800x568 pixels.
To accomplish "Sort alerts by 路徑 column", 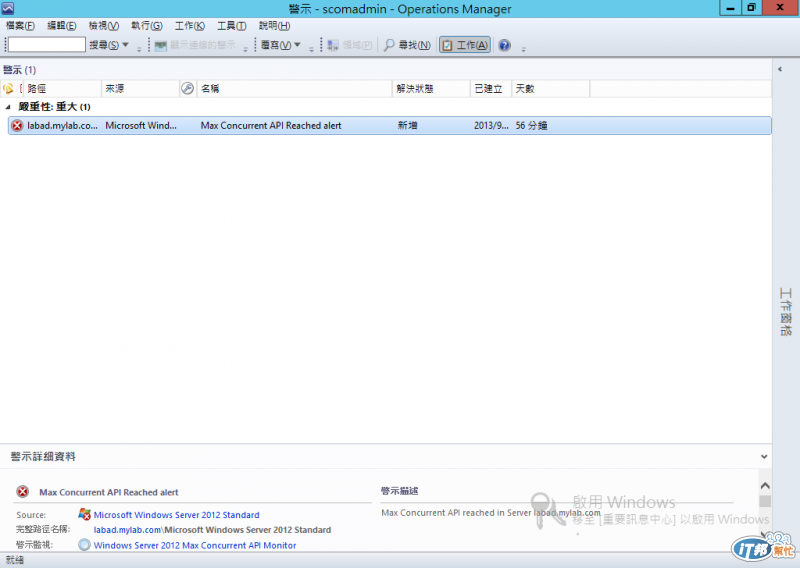I will pyautogui.click(x=62, y=89).
